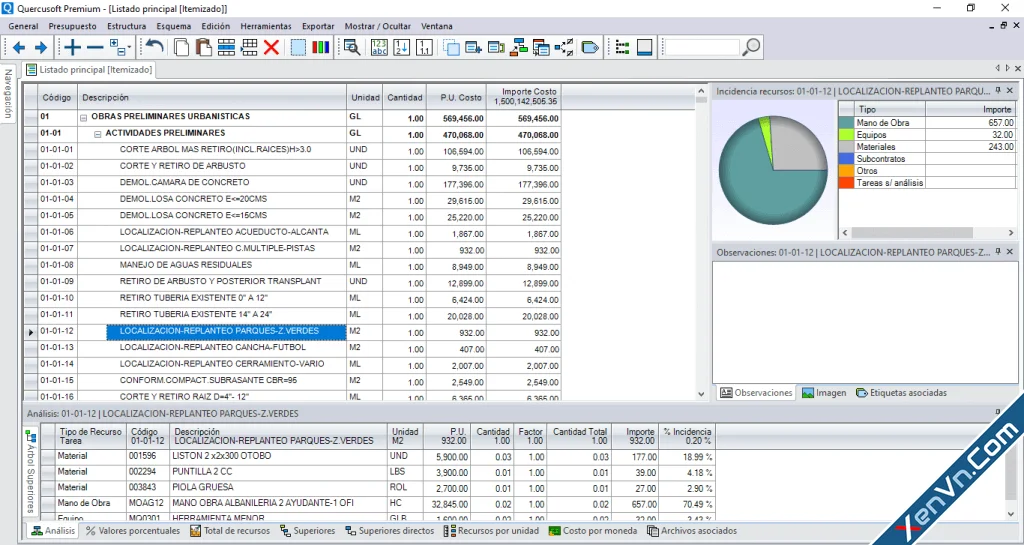Open the expand/collapse levels dropdown arrow
This screenshot has width=1024, height=545.
129,47
